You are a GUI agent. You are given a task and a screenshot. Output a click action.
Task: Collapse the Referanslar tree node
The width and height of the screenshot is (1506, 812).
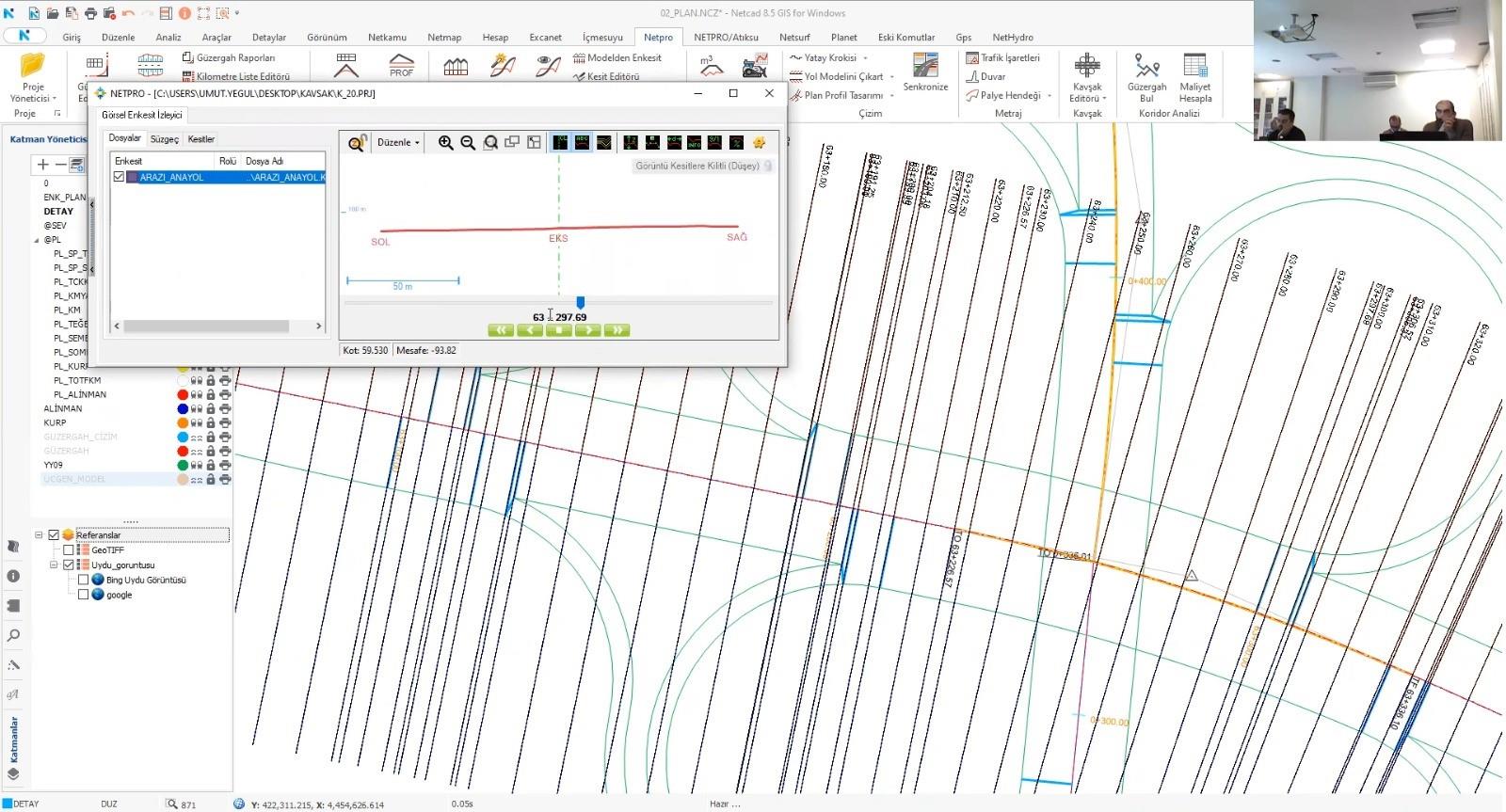39,534
